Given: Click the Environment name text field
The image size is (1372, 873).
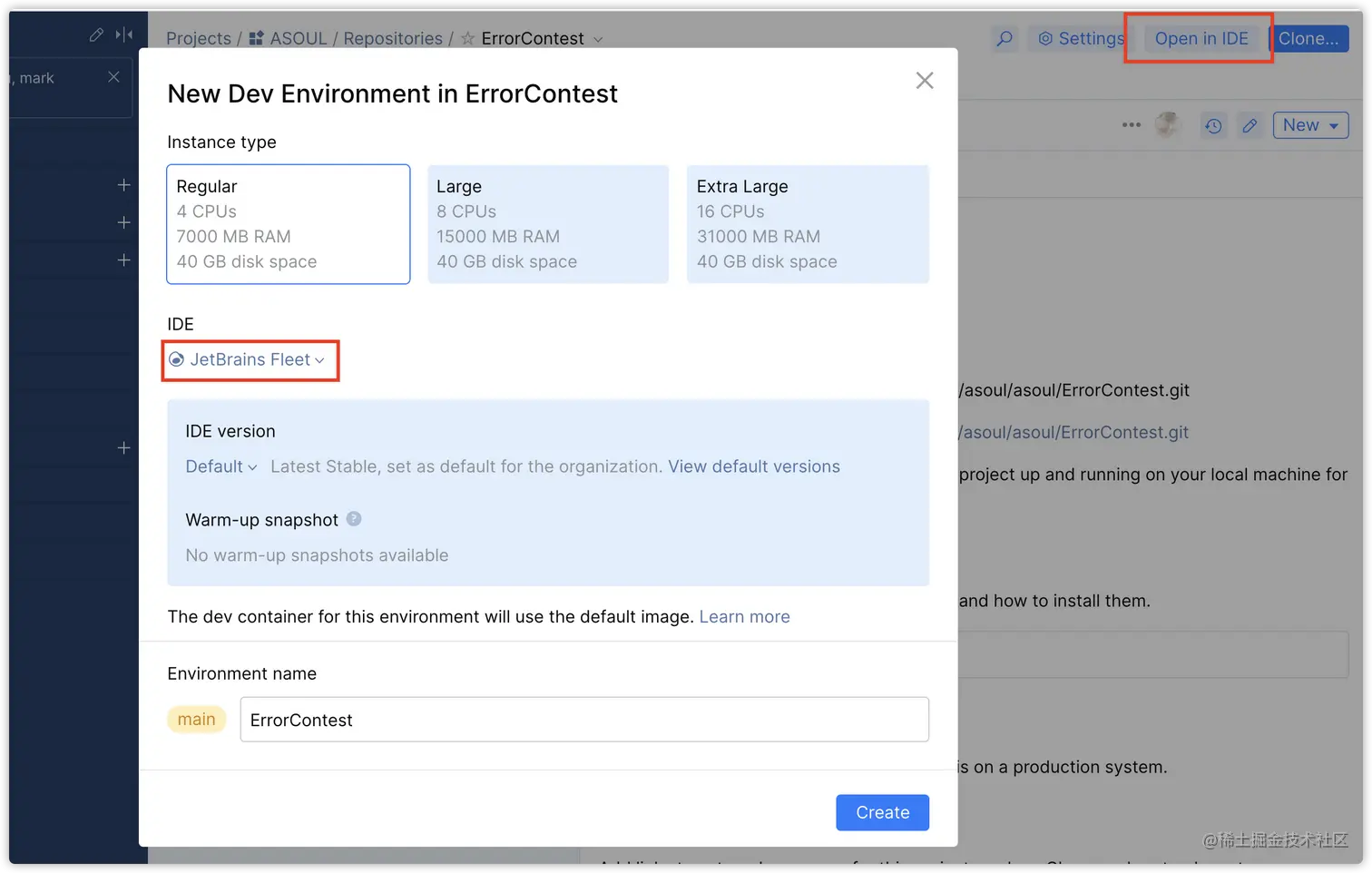Looking at the screenshot, I should 583,720.
